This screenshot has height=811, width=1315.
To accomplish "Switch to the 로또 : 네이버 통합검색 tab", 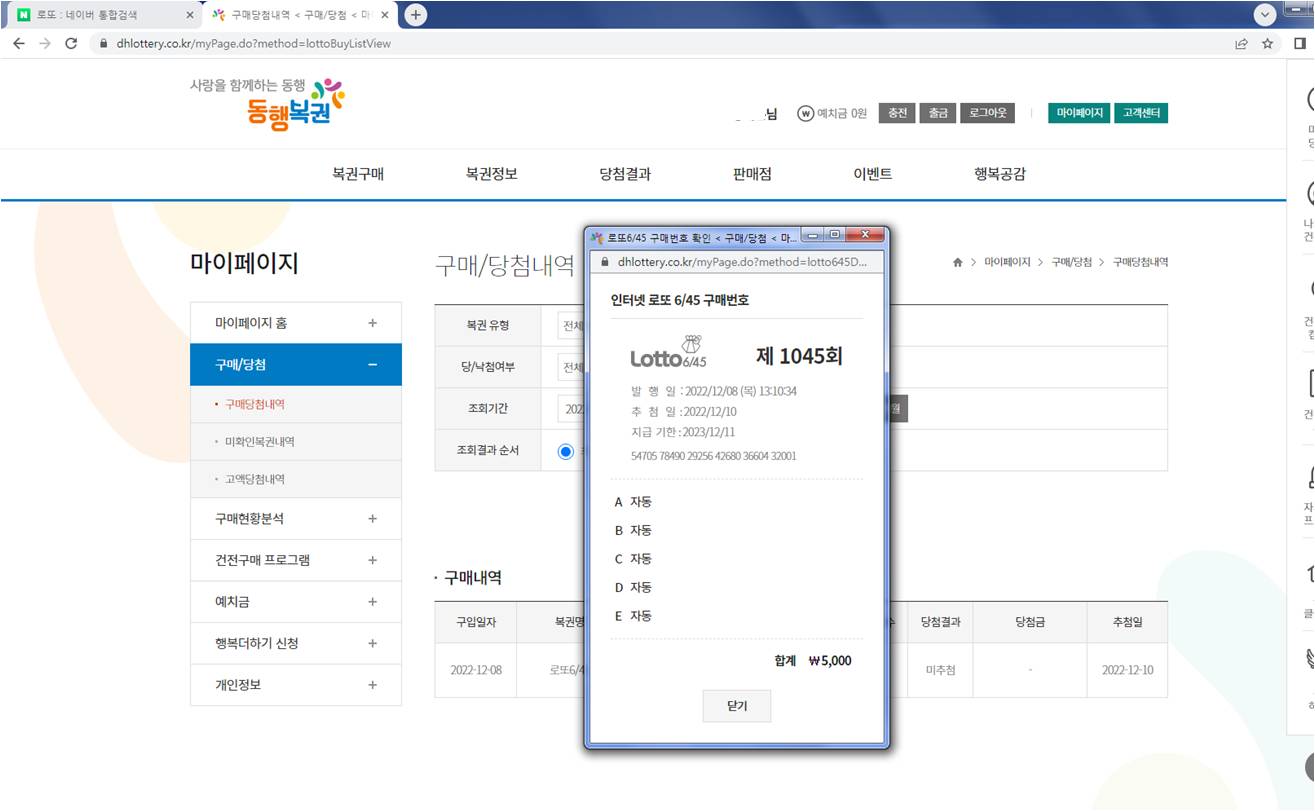I will pos(98,15).
